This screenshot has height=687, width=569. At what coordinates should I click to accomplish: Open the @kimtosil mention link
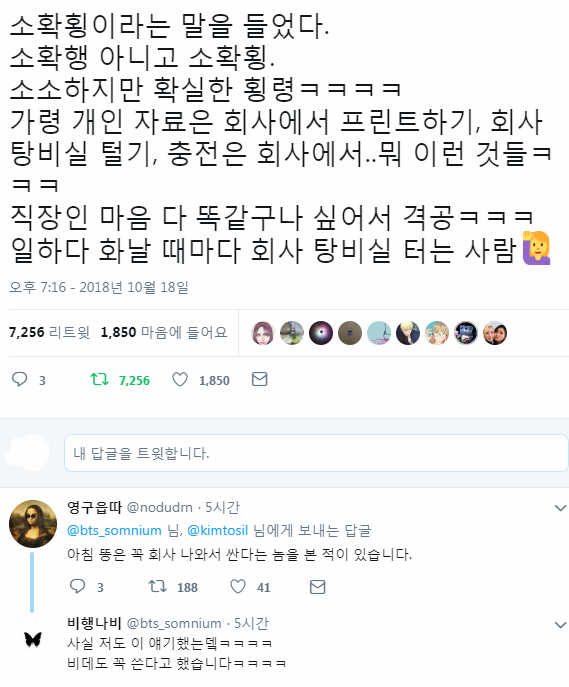point(218,531)
